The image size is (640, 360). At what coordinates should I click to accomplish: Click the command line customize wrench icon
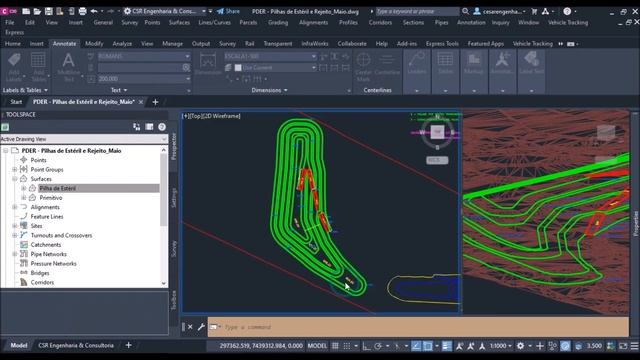click(201, 327)
